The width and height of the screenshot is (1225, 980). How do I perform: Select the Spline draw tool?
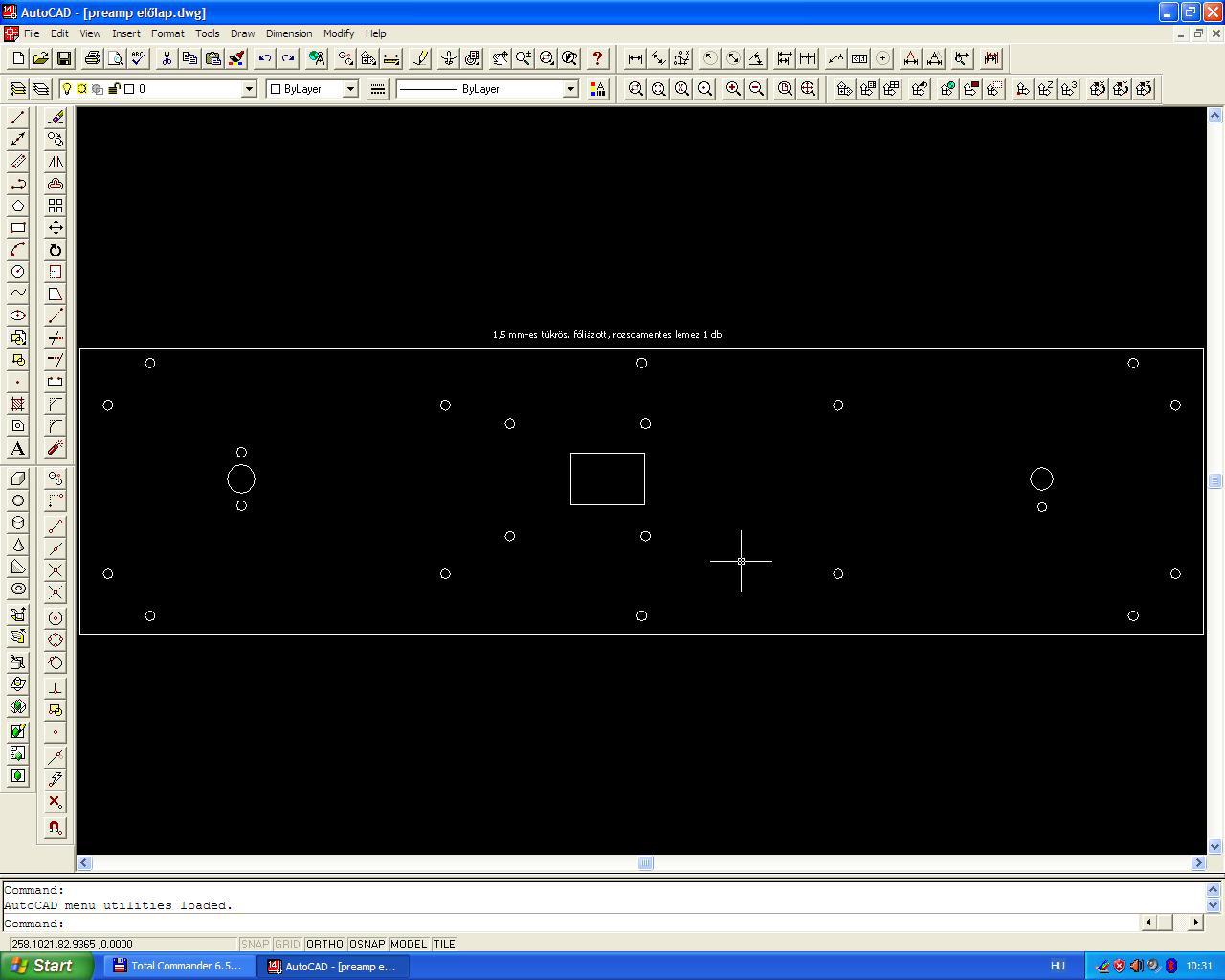[x=18, y=294]
